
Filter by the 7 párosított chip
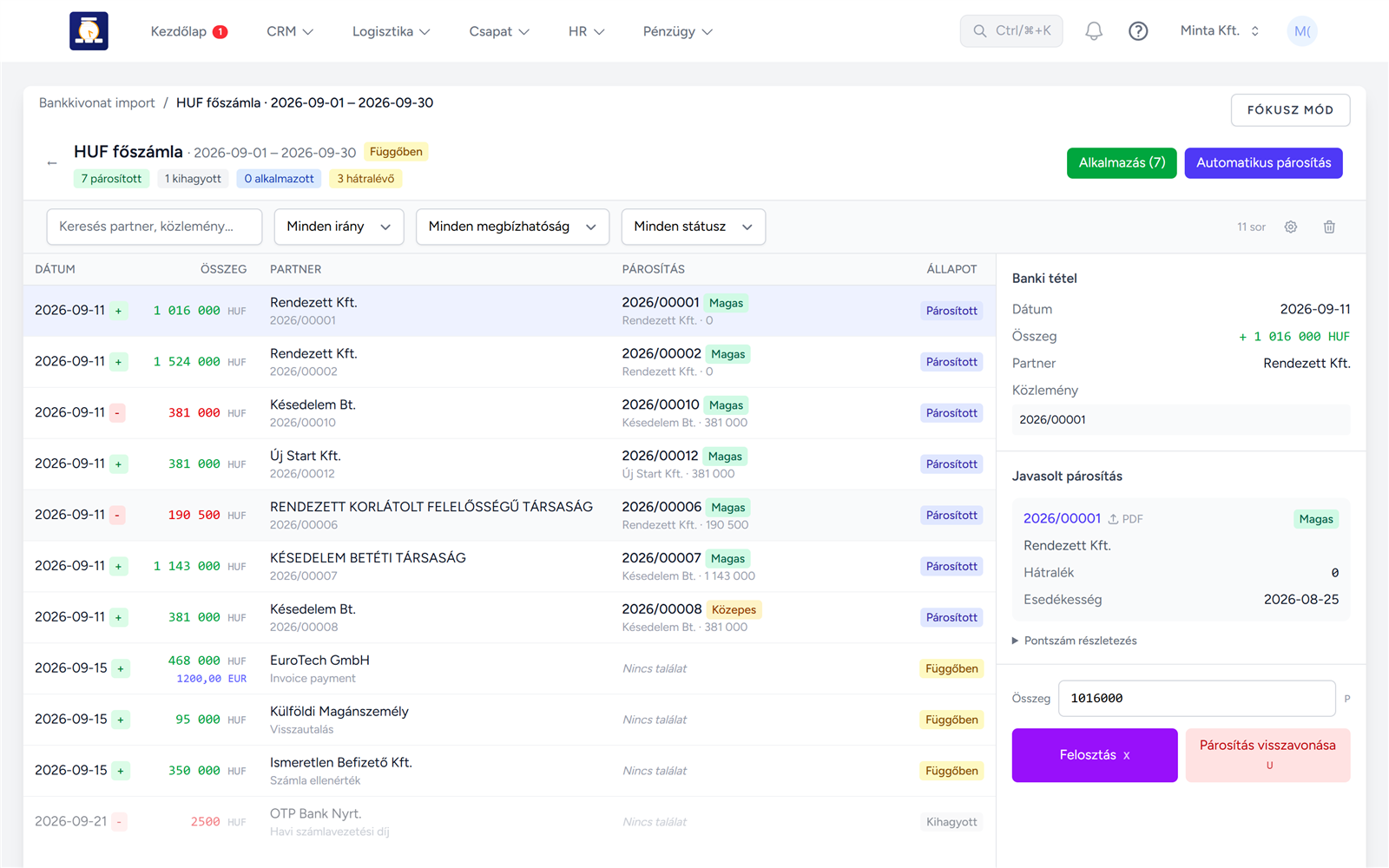coord(111,179)
